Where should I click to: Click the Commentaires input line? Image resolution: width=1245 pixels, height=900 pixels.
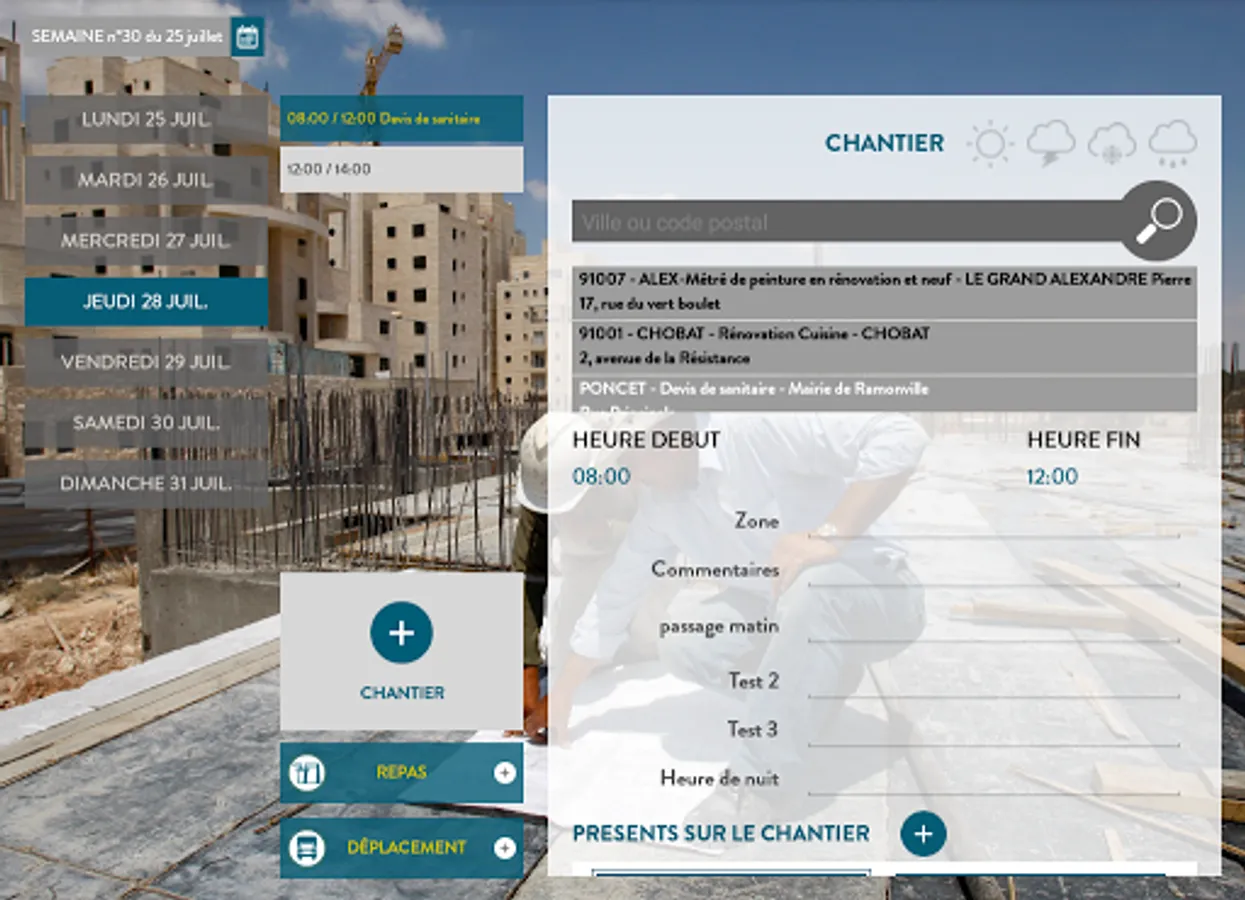[x=993, y=572]
